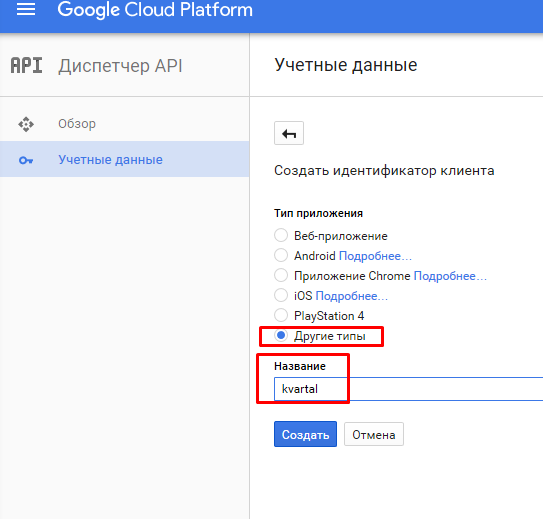The height and width of the screenshot is (519, 543).
Task: Select the iOS application type
Action: (x=281, y=295)
